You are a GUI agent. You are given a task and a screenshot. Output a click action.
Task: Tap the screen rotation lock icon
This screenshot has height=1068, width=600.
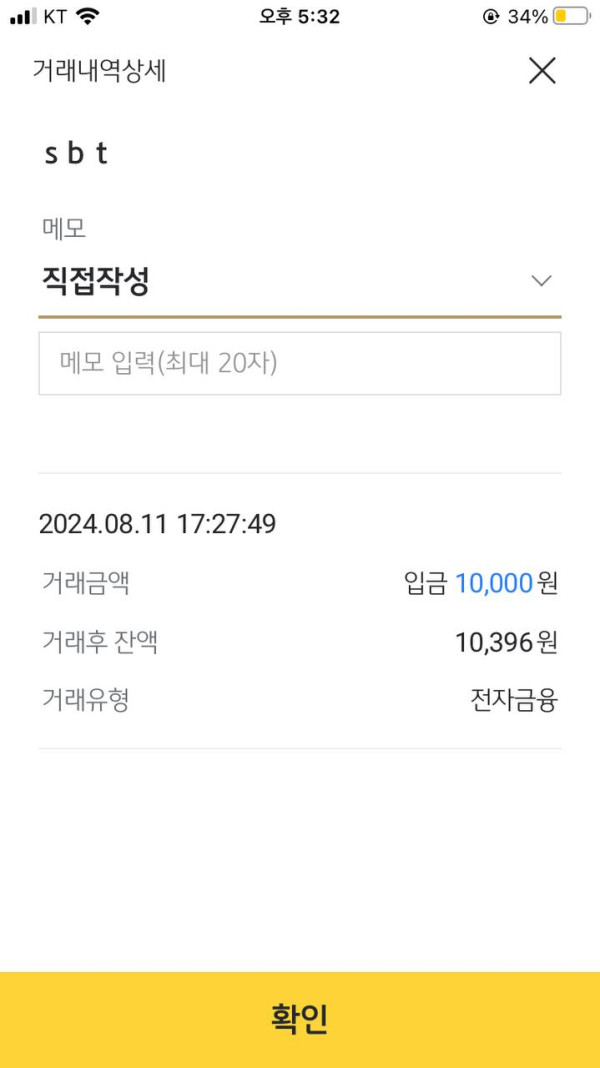tap(490, 16)
